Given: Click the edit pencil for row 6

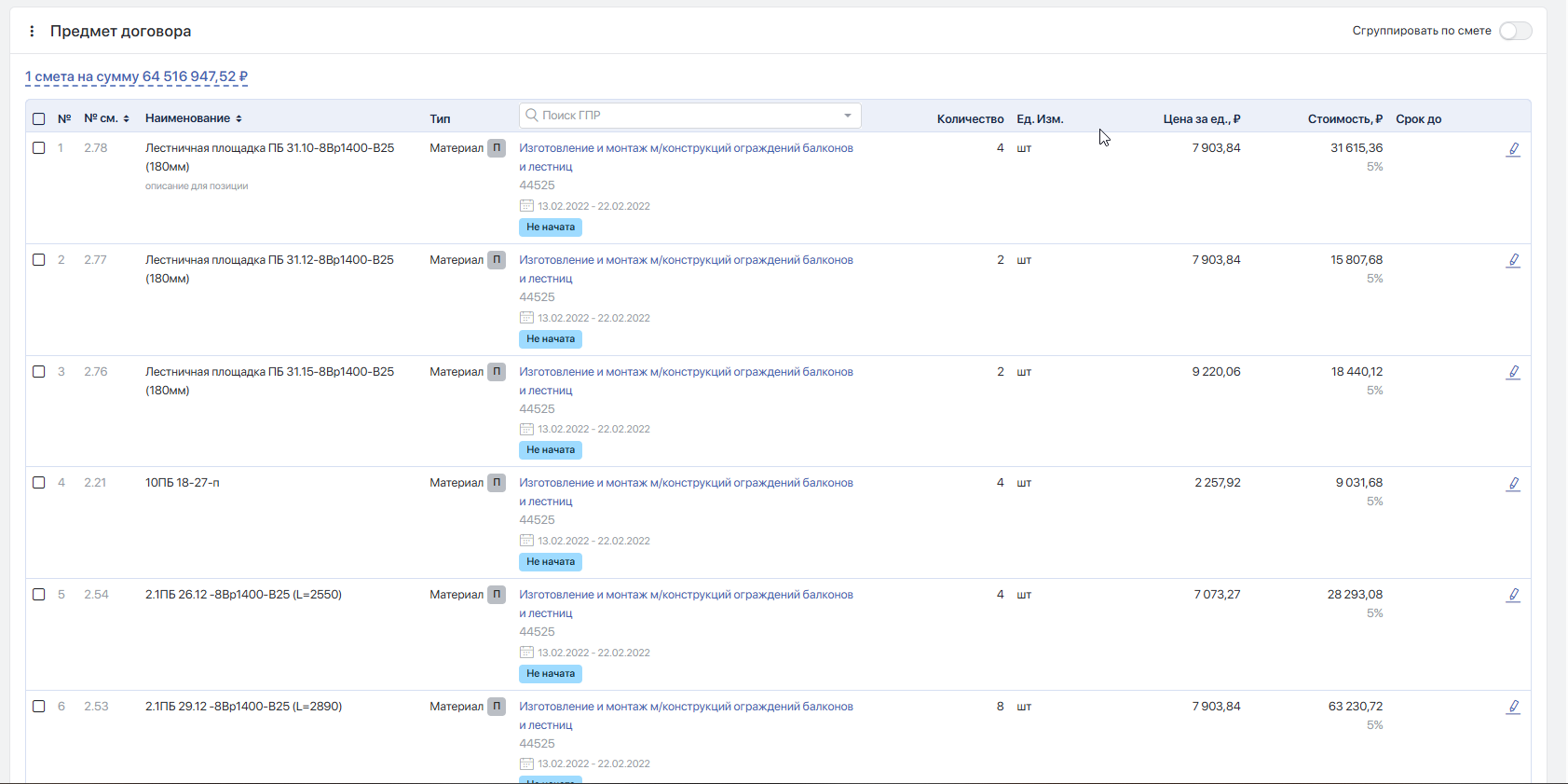Looking at the screenshot, I should pos(1513,708).
